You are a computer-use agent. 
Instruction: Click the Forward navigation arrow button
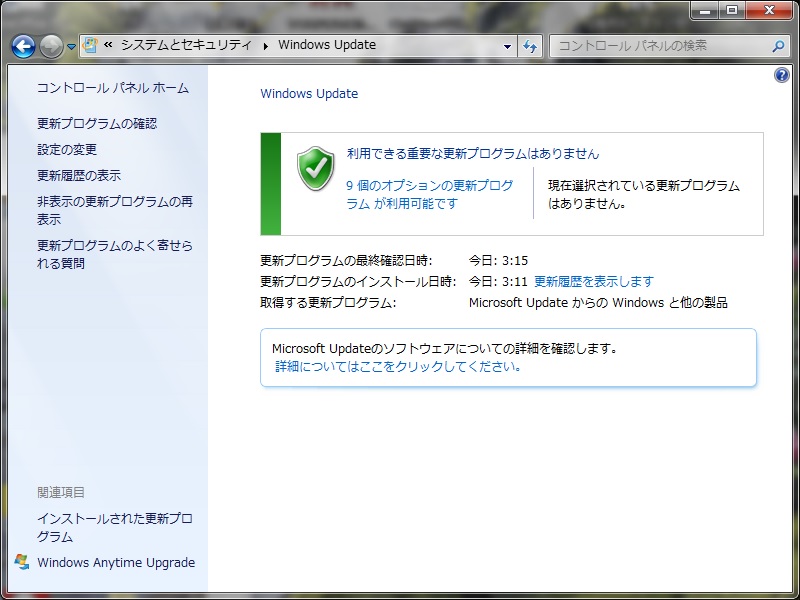pos(51,46)
